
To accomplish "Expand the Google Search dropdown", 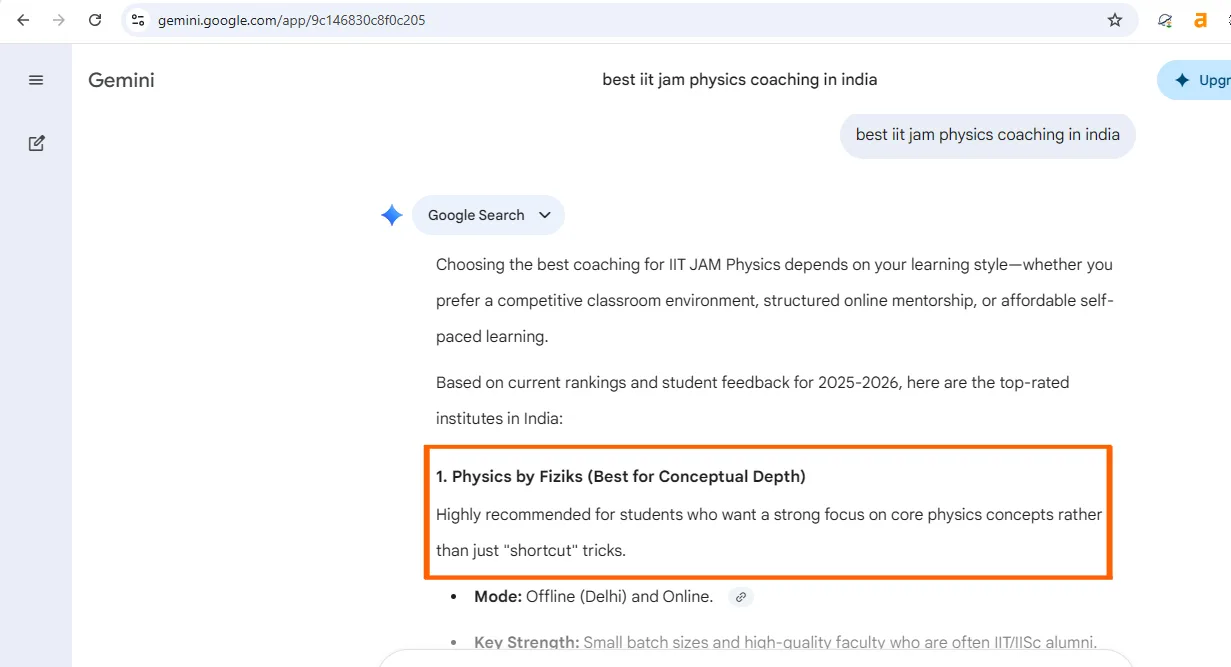I will 488,215.
